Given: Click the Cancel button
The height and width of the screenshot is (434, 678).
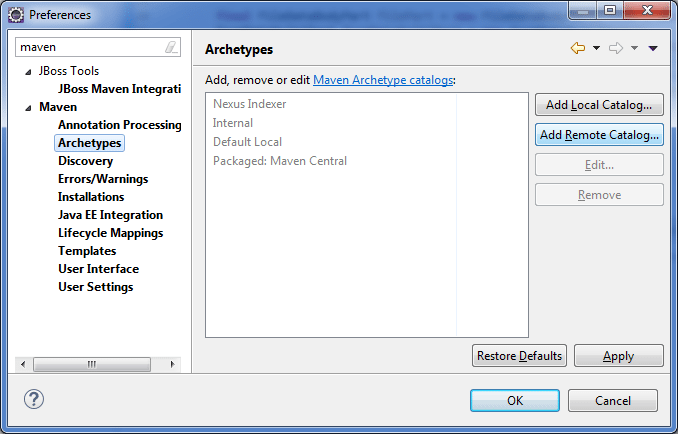Looking at the screenshot, I should (x=613, y=401).
